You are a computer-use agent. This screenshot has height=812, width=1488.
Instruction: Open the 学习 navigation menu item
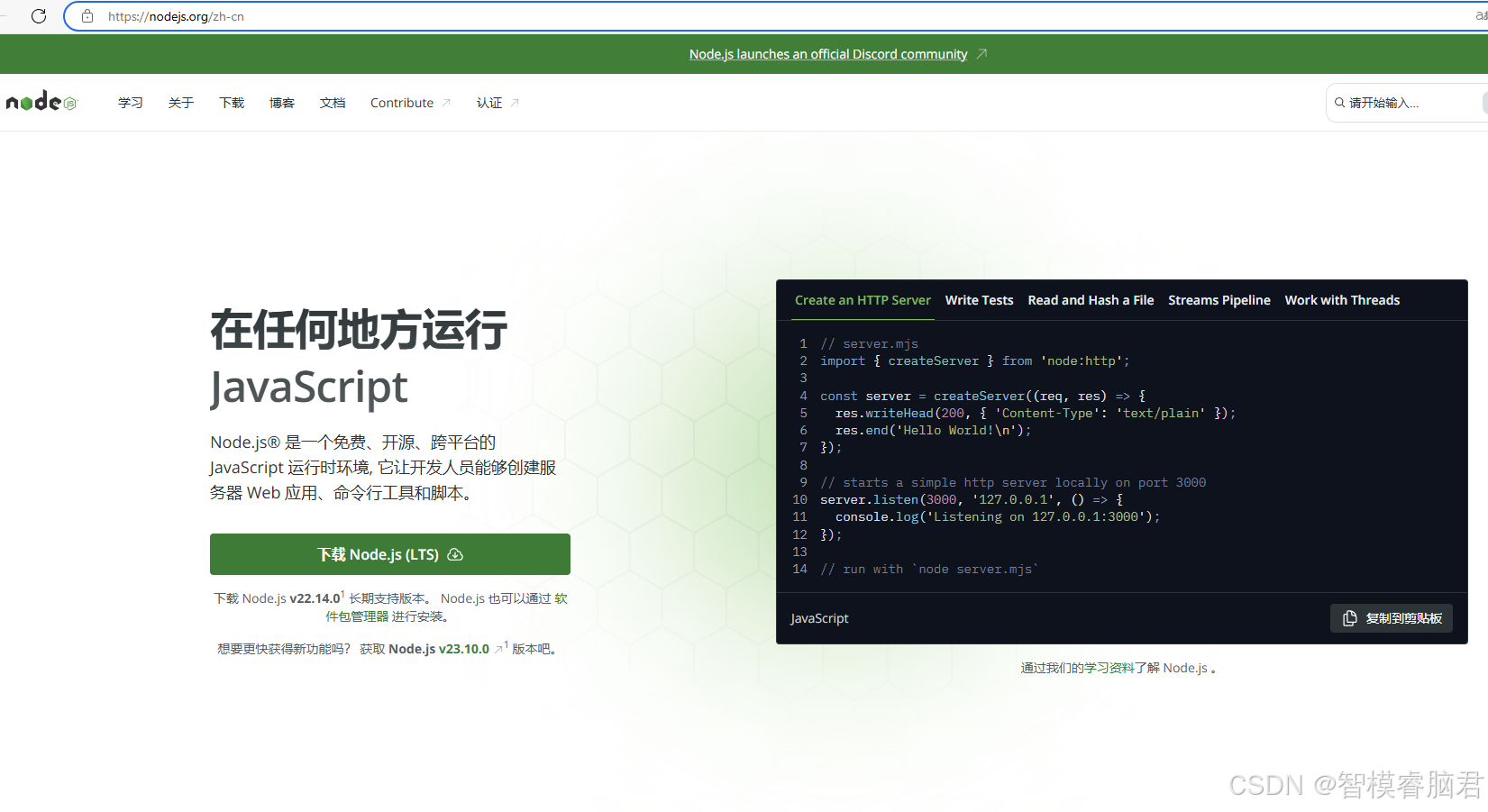pos(131,103)
